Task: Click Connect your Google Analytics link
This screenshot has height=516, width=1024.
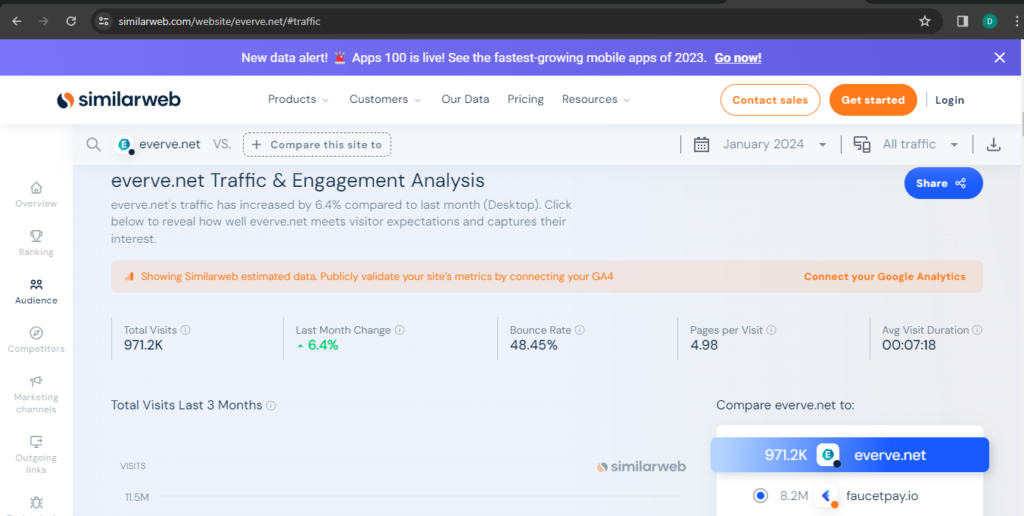Action: click(884, 277)
